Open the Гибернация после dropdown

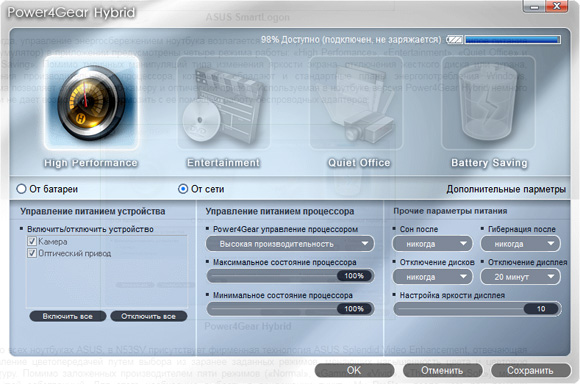(x=520, y=244)
